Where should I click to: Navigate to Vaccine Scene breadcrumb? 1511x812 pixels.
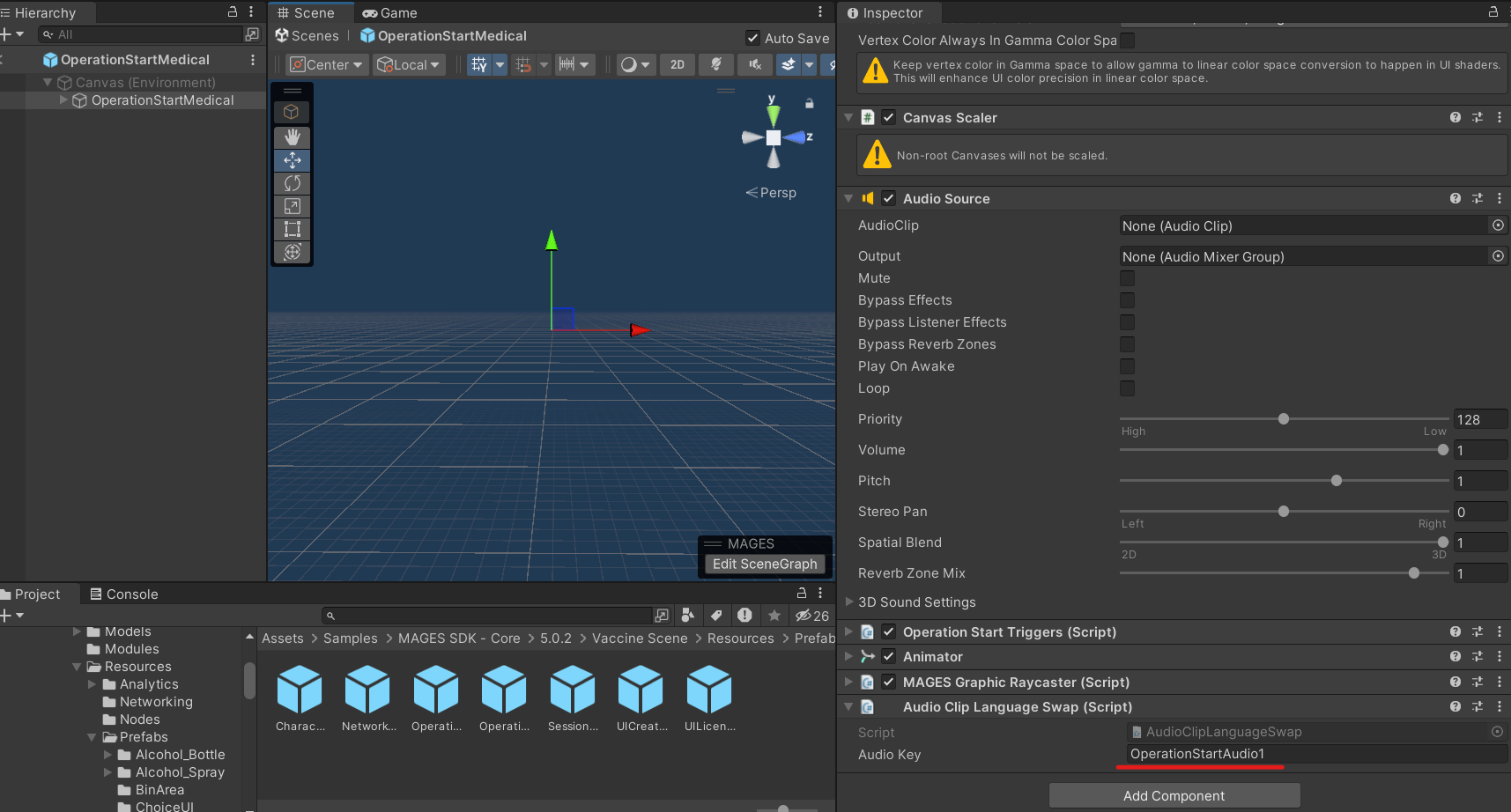[640, 639]
